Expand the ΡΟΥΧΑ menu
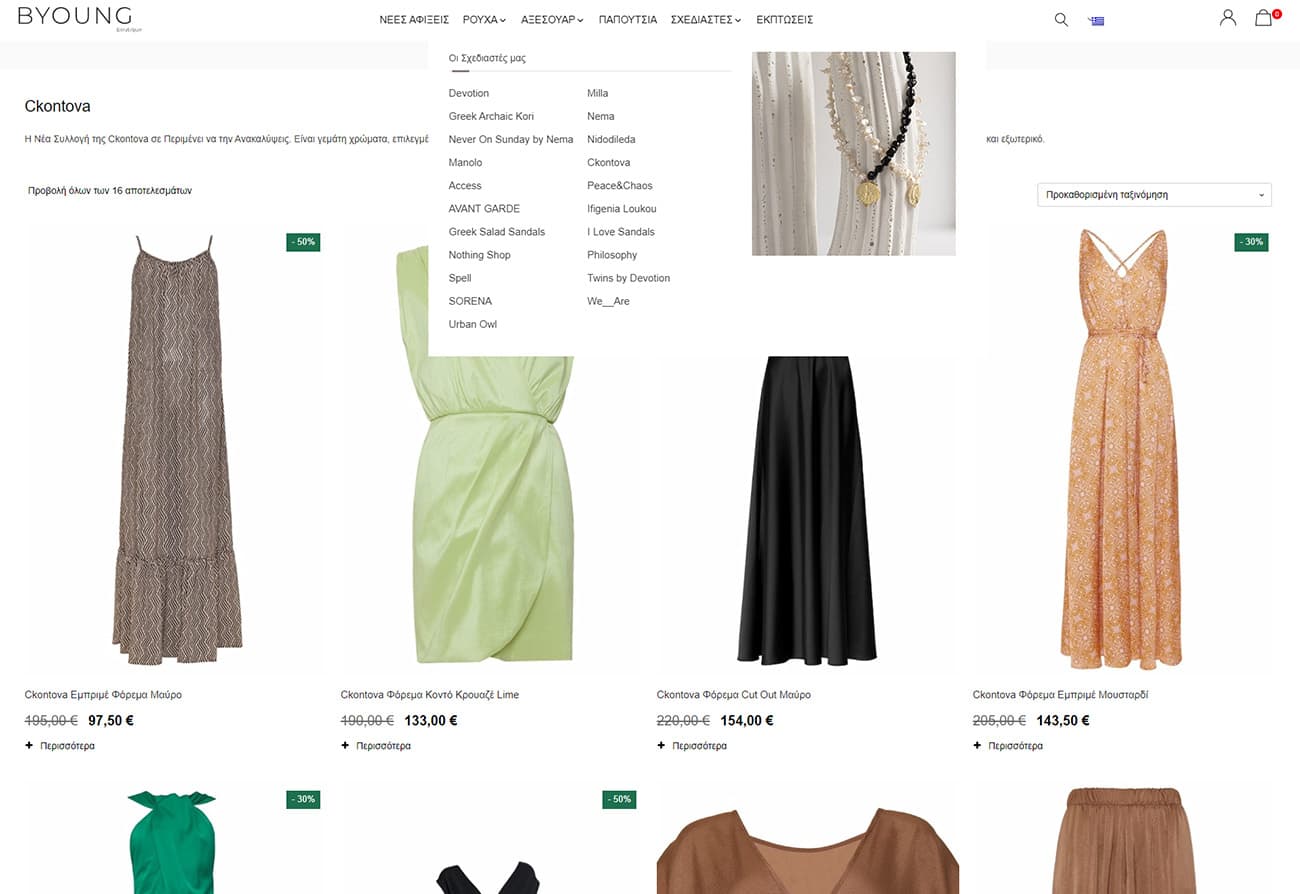 [484, 20]
